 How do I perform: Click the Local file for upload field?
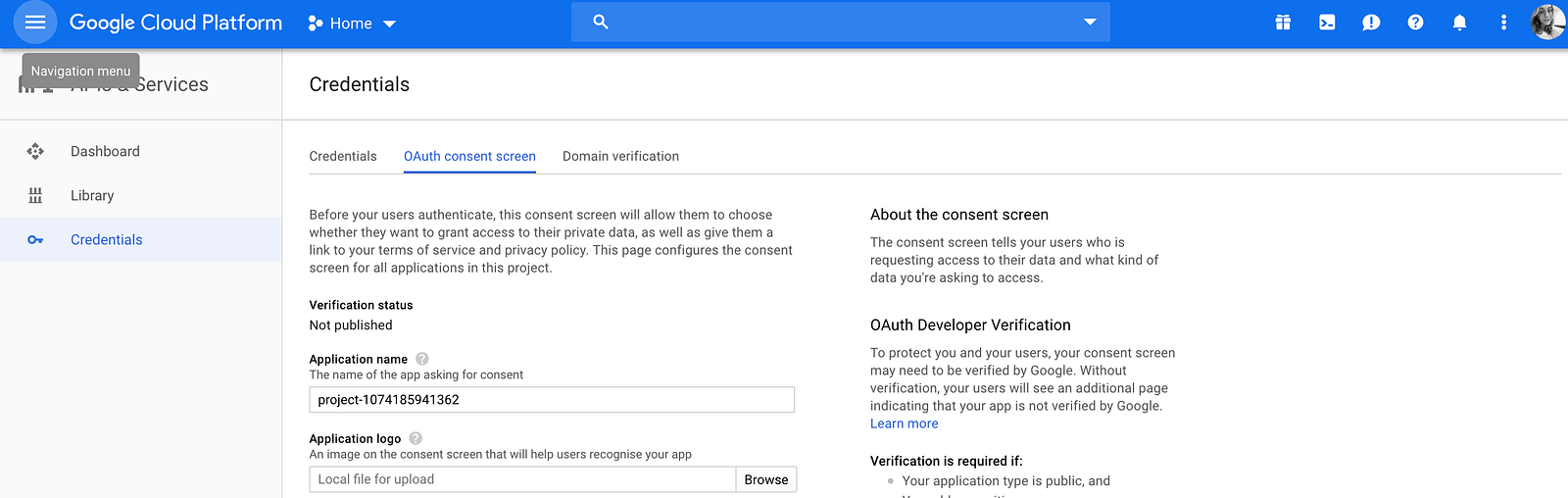pyautogui.click(x=522, y=479)
